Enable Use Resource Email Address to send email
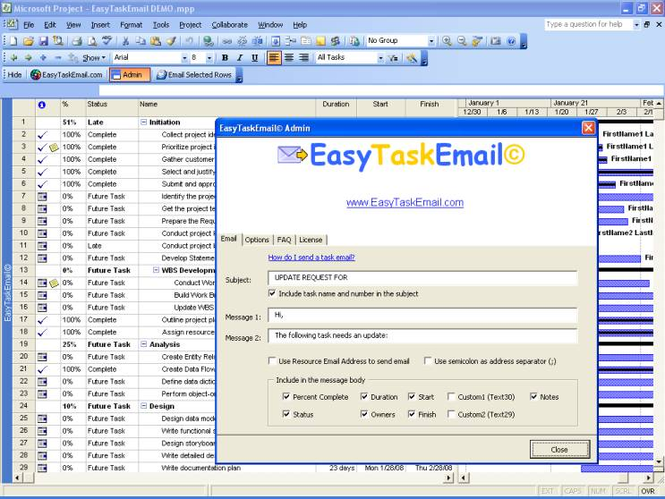The width and height of the screenshot is (665, 499). [272, 361]
